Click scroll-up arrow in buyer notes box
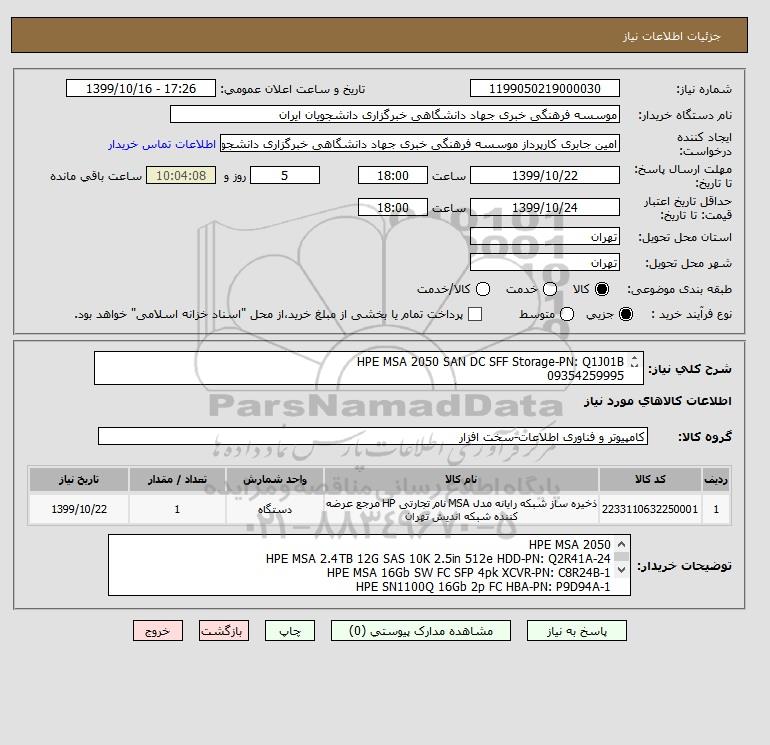 (621, 544)
